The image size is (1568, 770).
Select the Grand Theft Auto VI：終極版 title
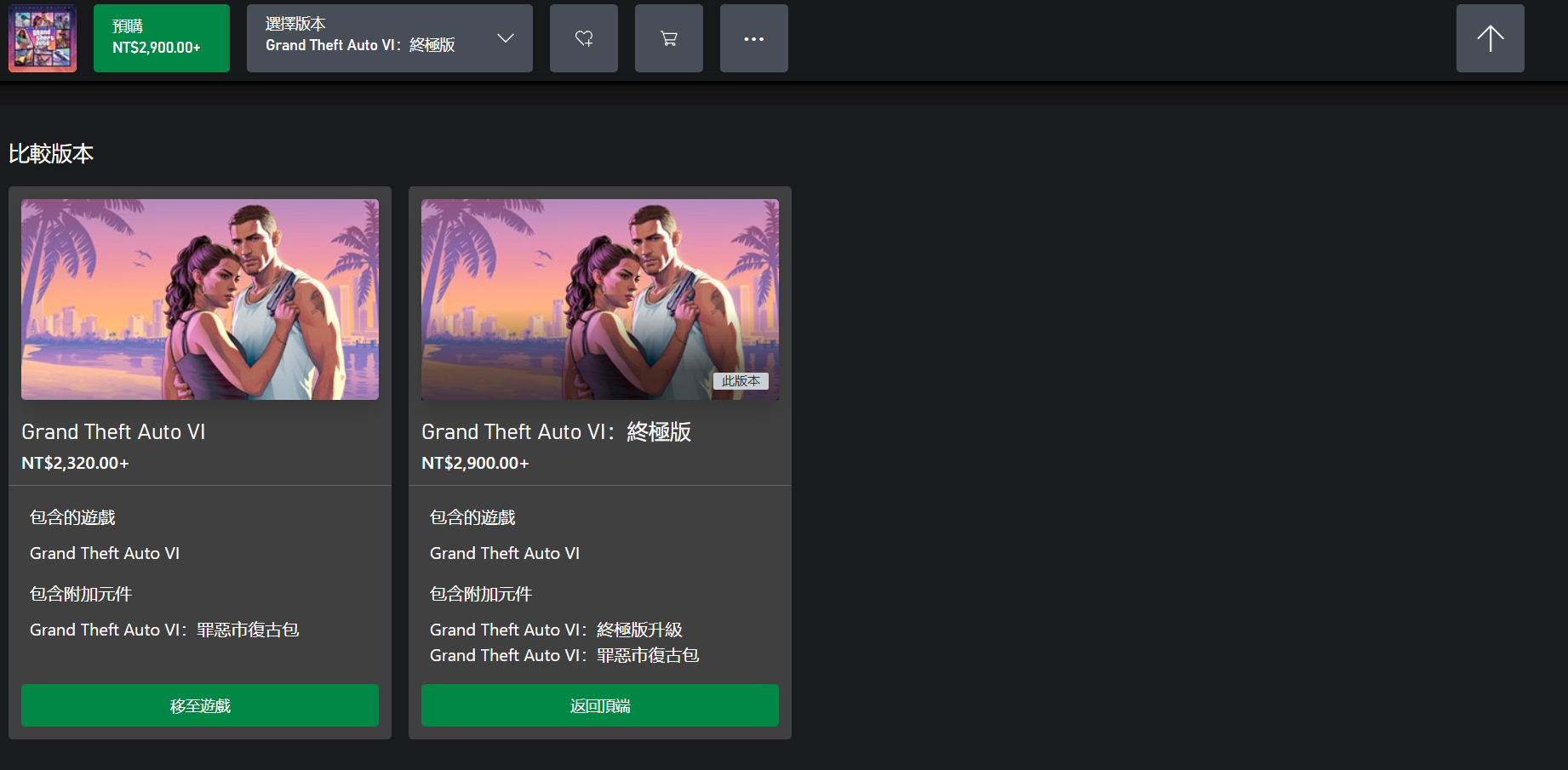point(557,432)
